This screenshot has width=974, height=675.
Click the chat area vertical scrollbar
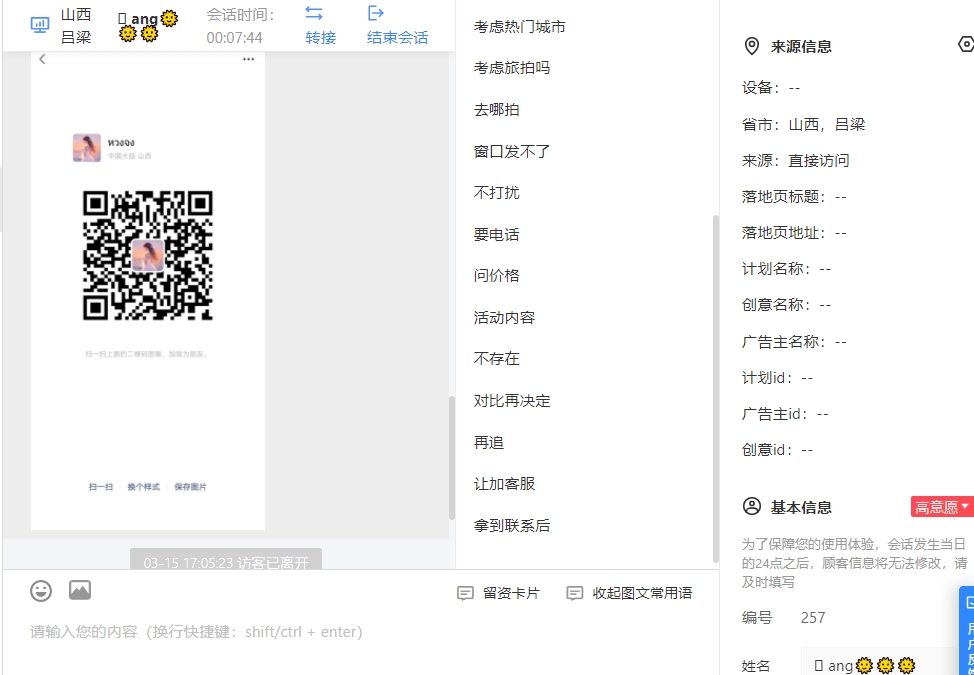pos(452,457)
